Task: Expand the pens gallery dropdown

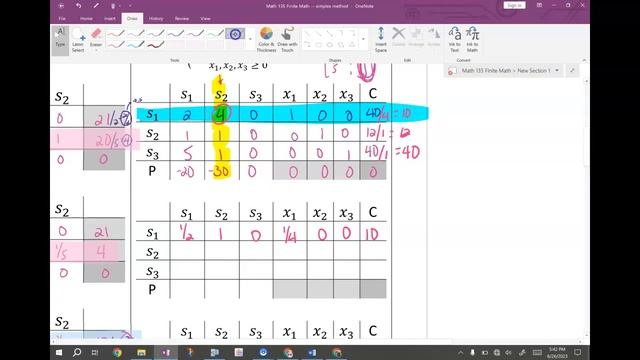Action: coord(250,40)
